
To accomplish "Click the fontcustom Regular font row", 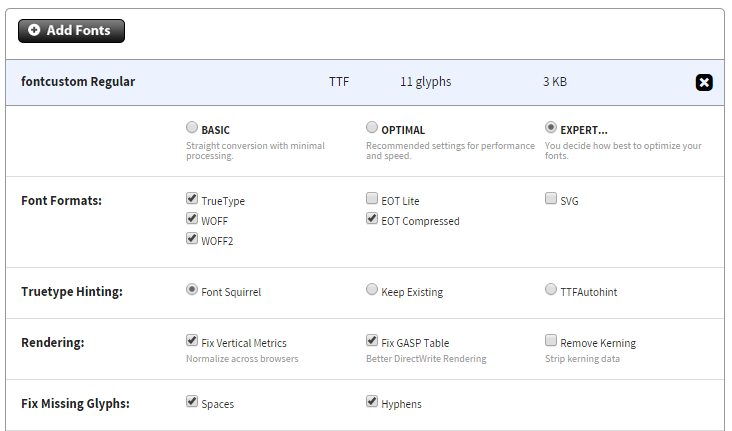I will pyautogui.click(x=365, y=82).
